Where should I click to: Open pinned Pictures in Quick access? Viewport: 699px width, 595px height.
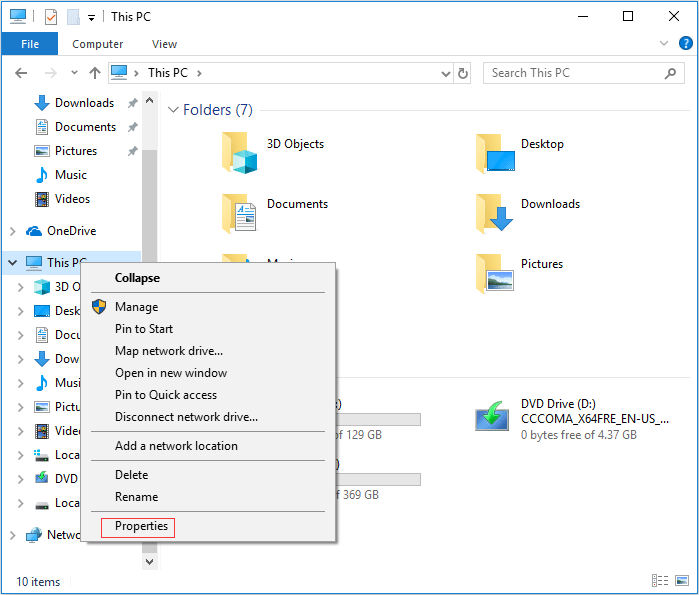pyautogui.click(x=75, y=151)
